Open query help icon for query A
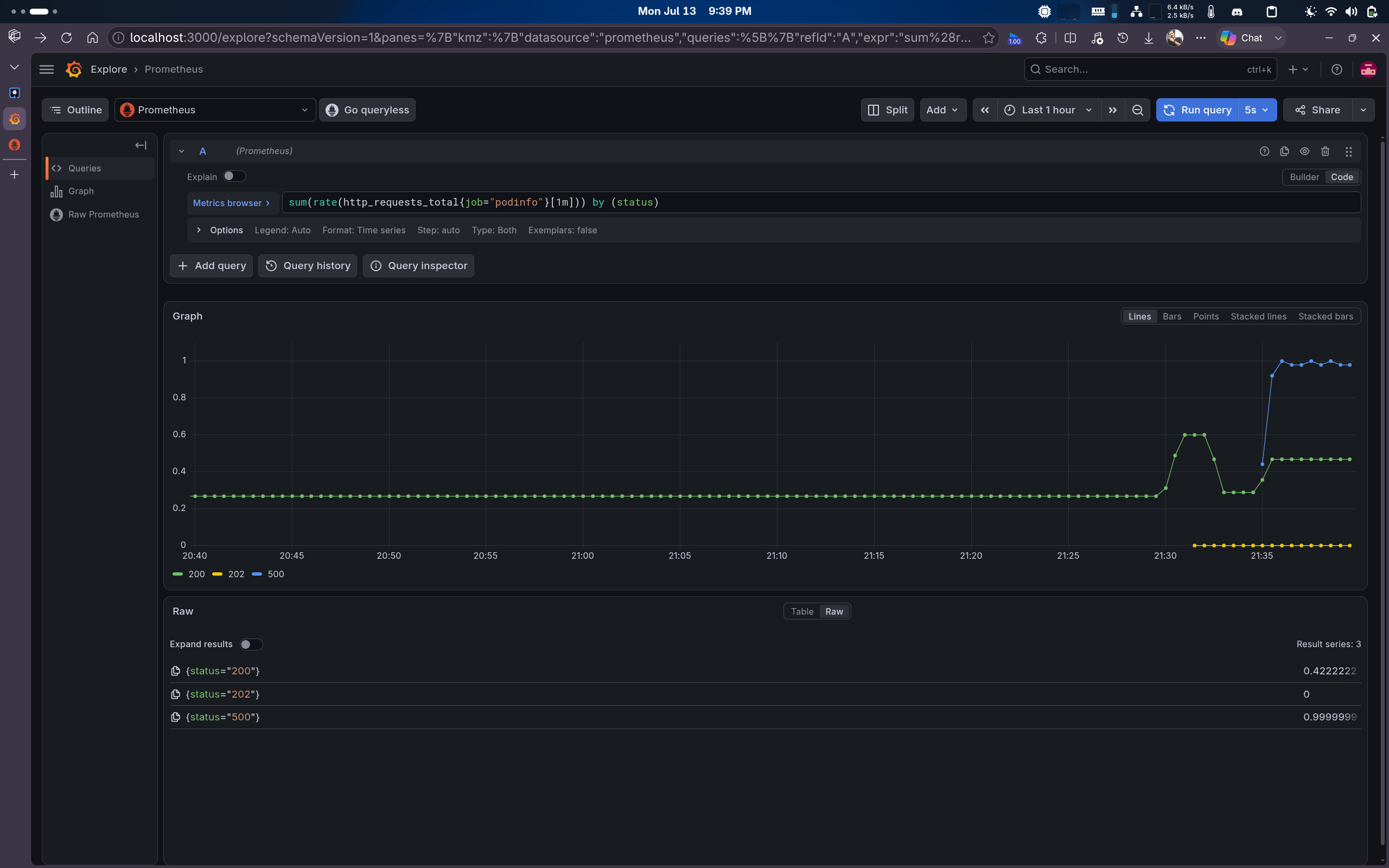 pyautogui.click(x=1264, y=151)
